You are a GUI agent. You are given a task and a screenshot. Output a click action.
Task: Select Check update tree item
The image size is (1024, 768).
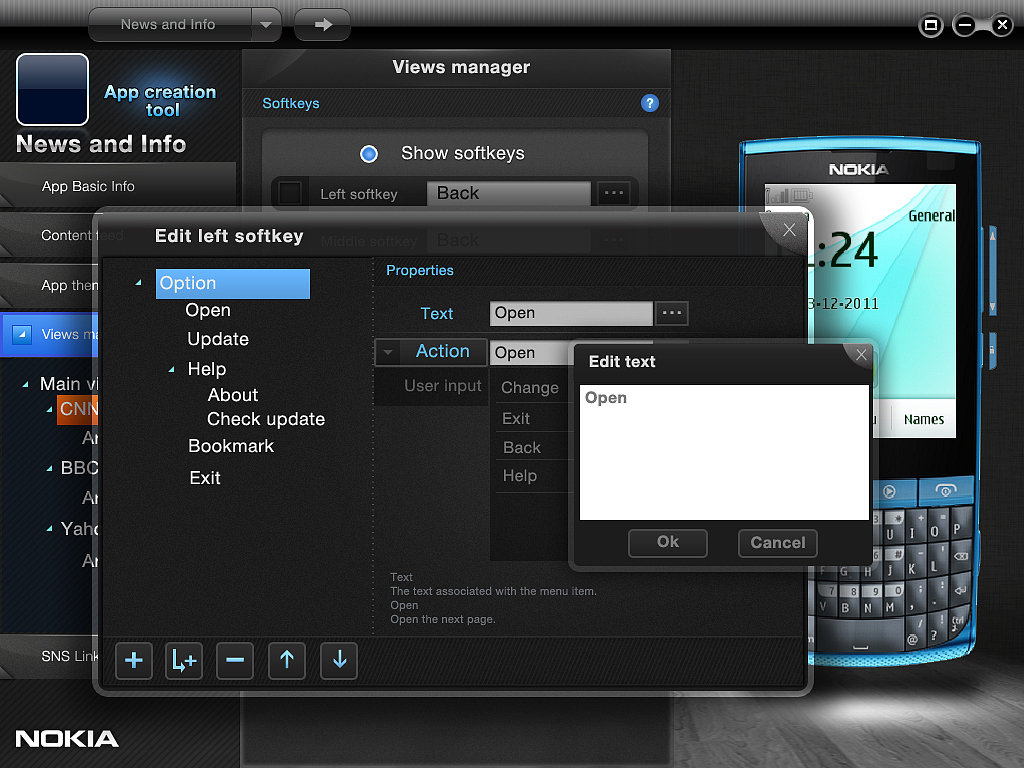point(266,419)
